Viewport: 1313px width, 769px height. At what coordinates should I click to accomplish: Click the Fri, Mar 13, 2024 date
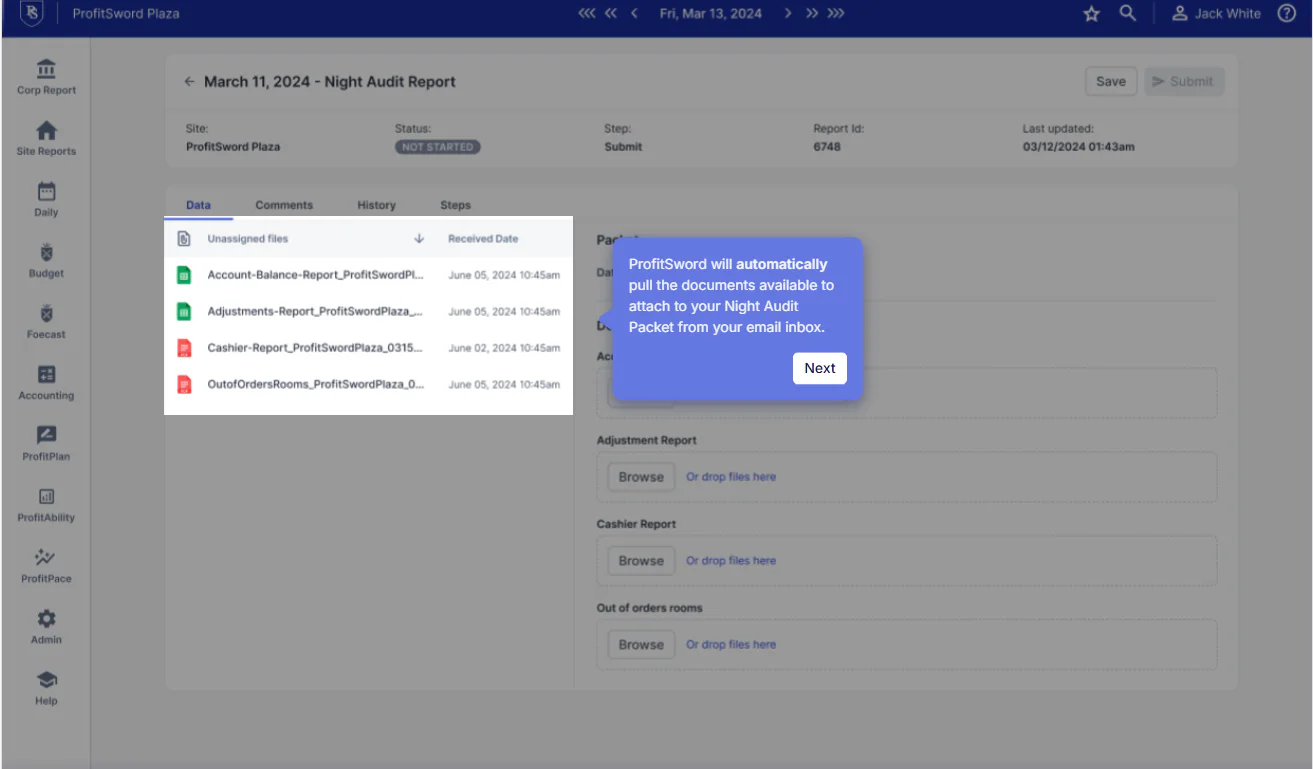[x=711, y=14]
